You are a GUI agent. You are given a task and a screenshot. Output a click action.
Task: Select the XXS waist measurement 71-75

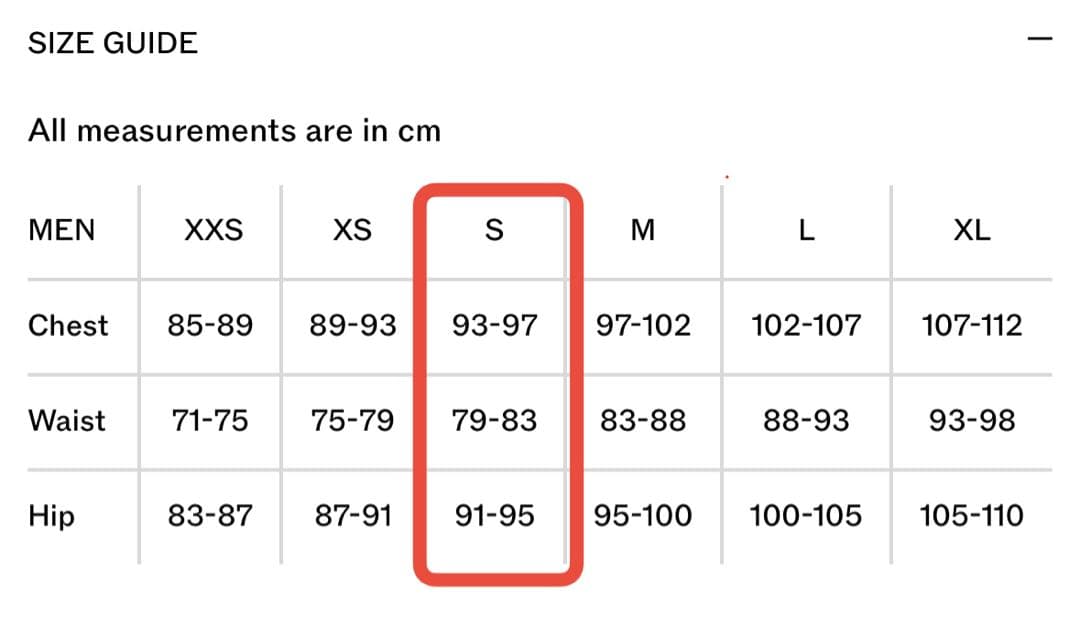pos(210,420)
